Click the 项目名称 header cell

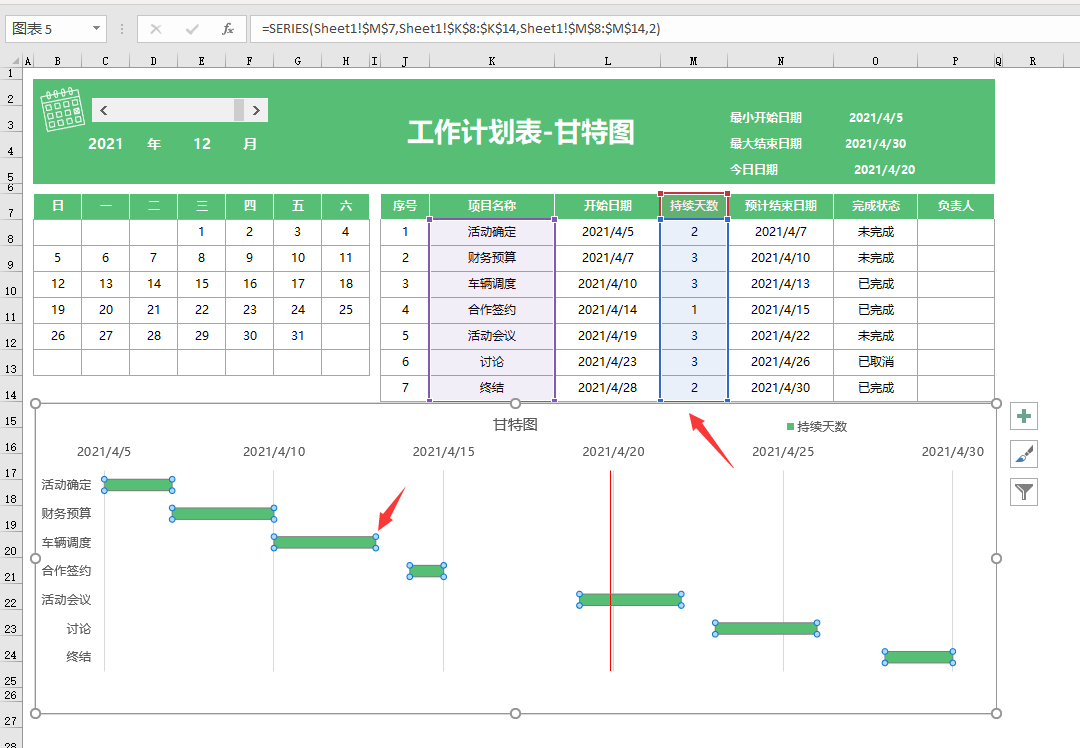coord(492,206)
